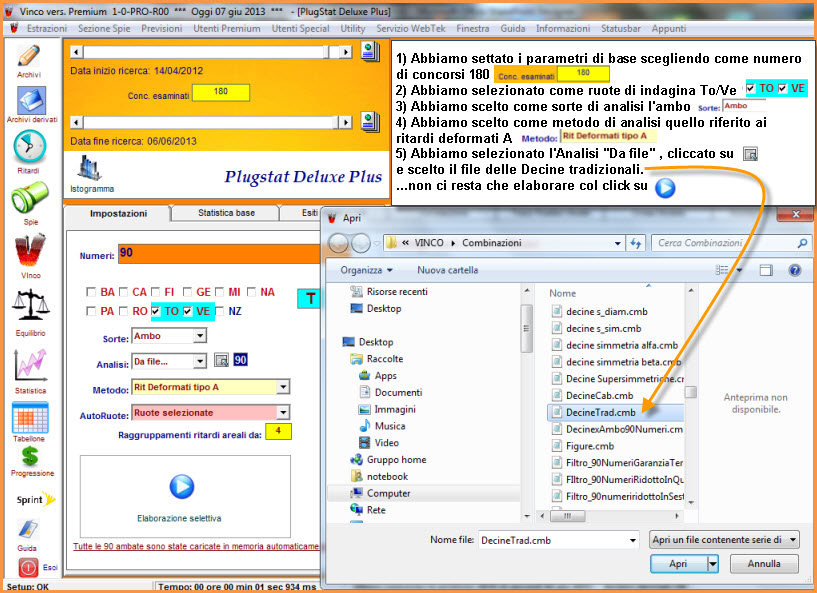
Task: Click the Data fine ricerca slider track
Action: [211, 122]
